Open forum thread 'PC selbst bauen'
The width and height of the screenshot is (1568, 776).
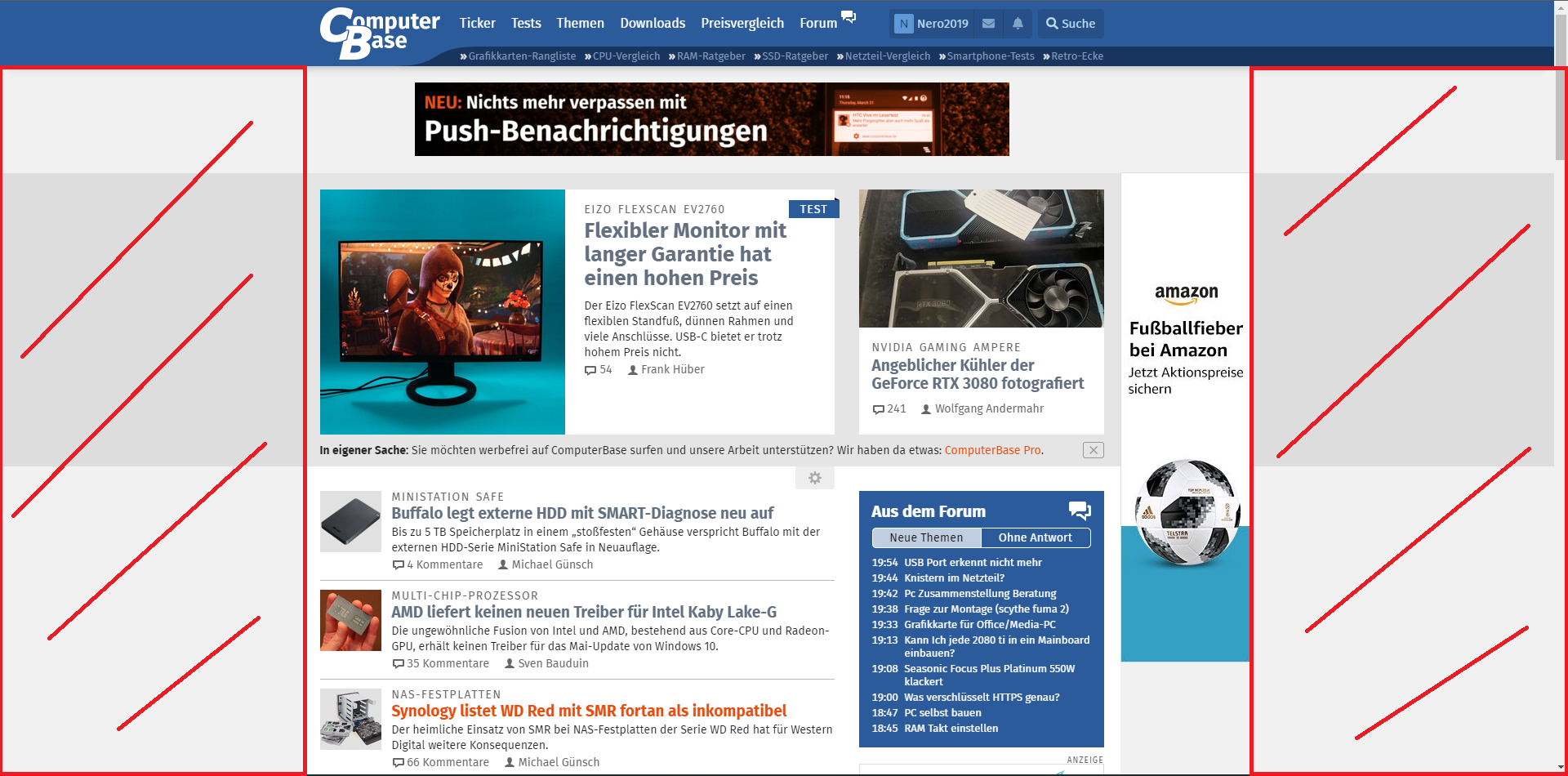point(942,712)
